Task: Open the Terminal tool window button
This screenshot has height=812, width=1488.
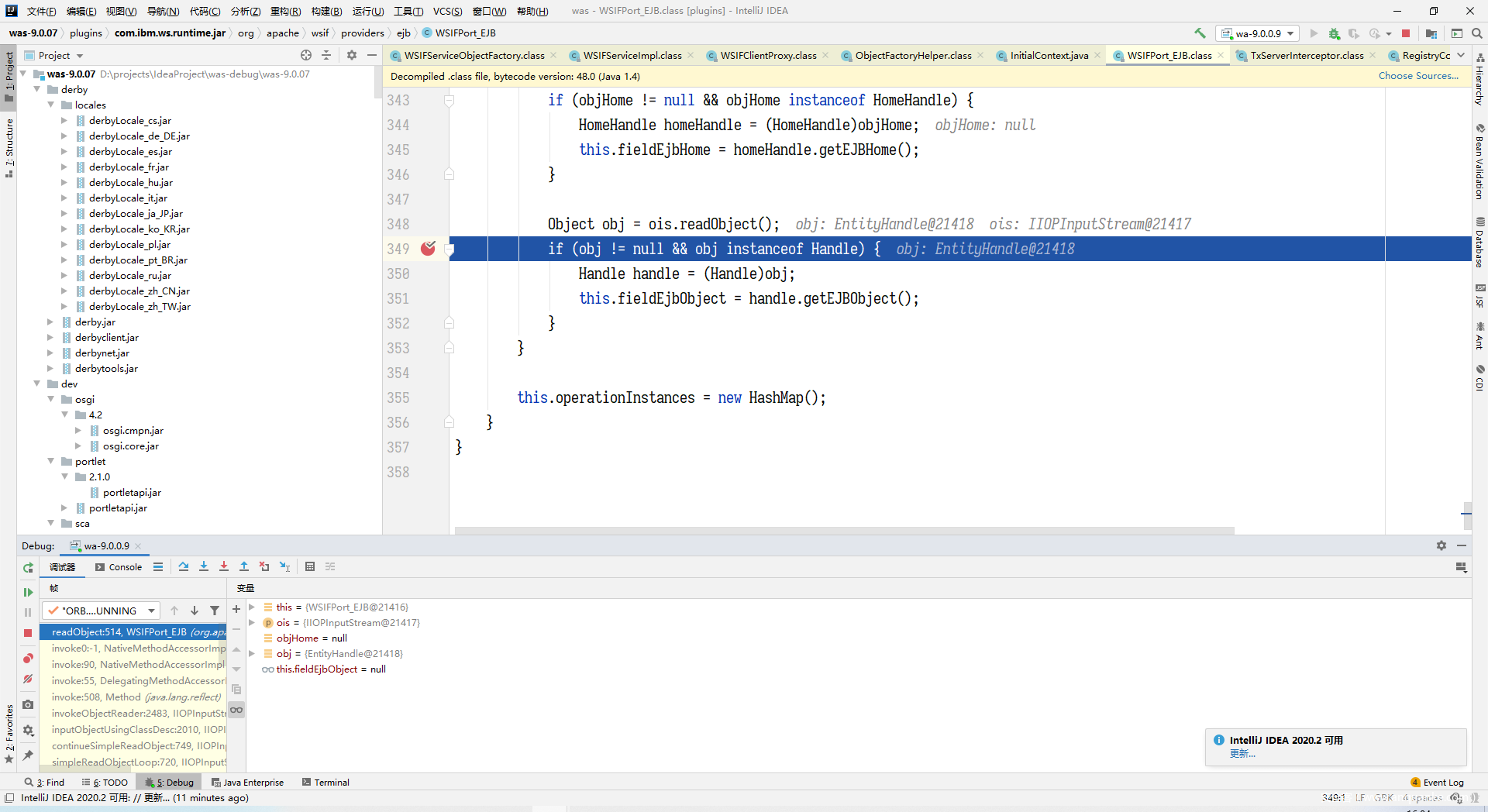Action: pyautogui.click(x=325, y=783)
